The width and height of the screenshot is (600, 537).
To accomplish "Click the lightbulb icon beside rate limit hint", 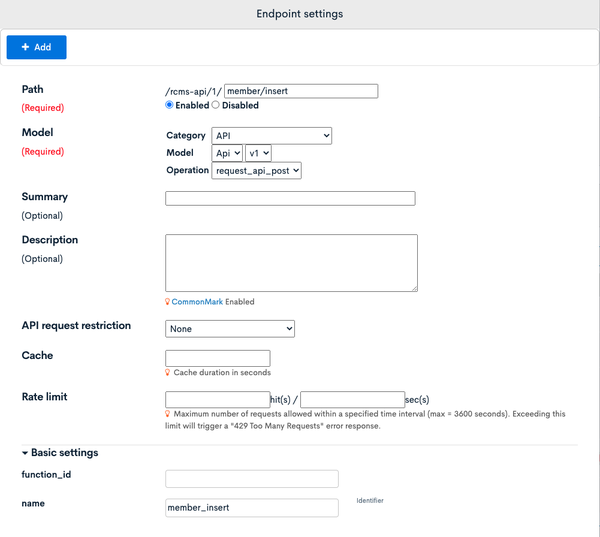I will point(167,414).
